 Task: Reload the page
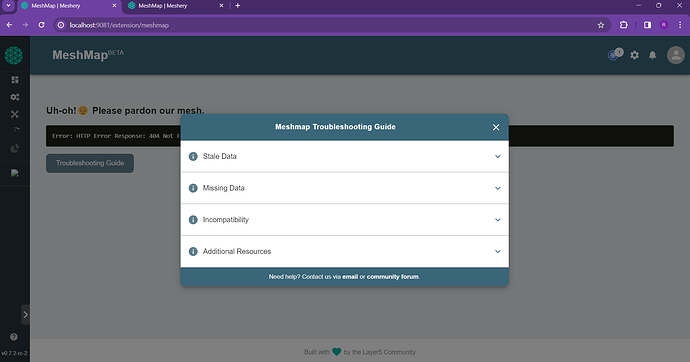(x=41, y=25)
